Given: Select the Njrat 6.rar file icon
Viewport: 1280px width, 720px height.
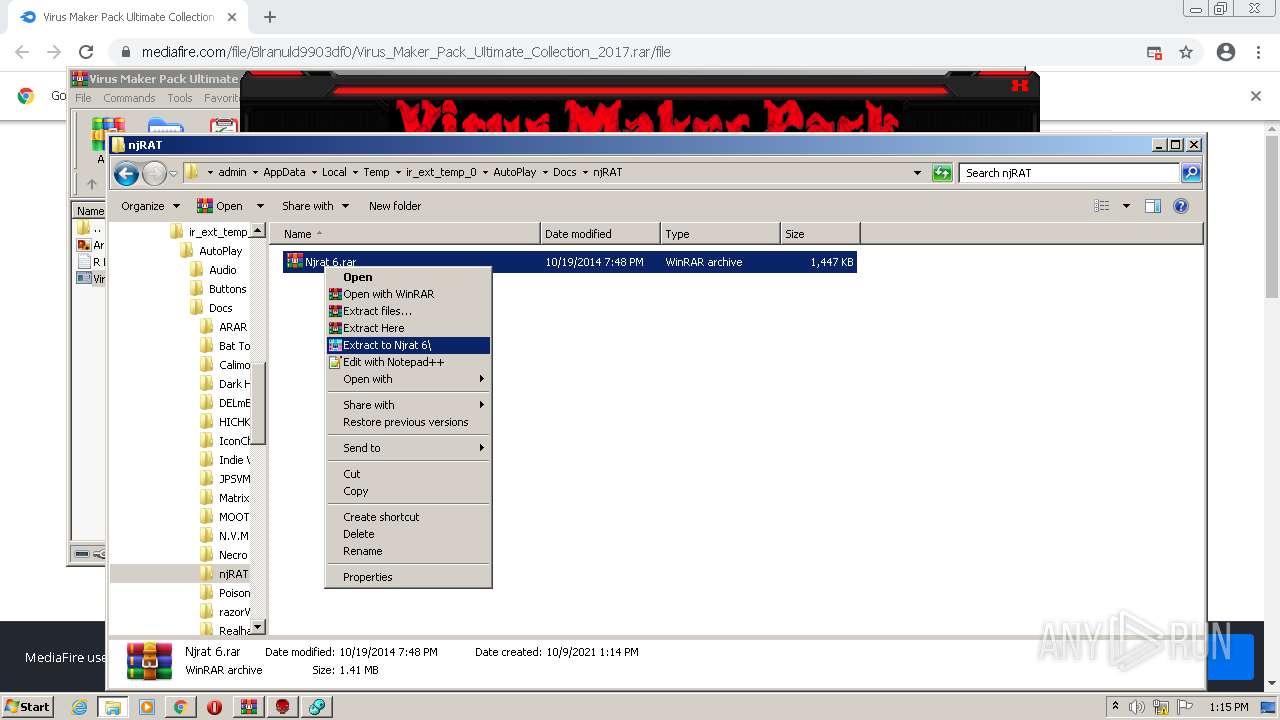Looking at the screenshot, I should pos(294,261).
